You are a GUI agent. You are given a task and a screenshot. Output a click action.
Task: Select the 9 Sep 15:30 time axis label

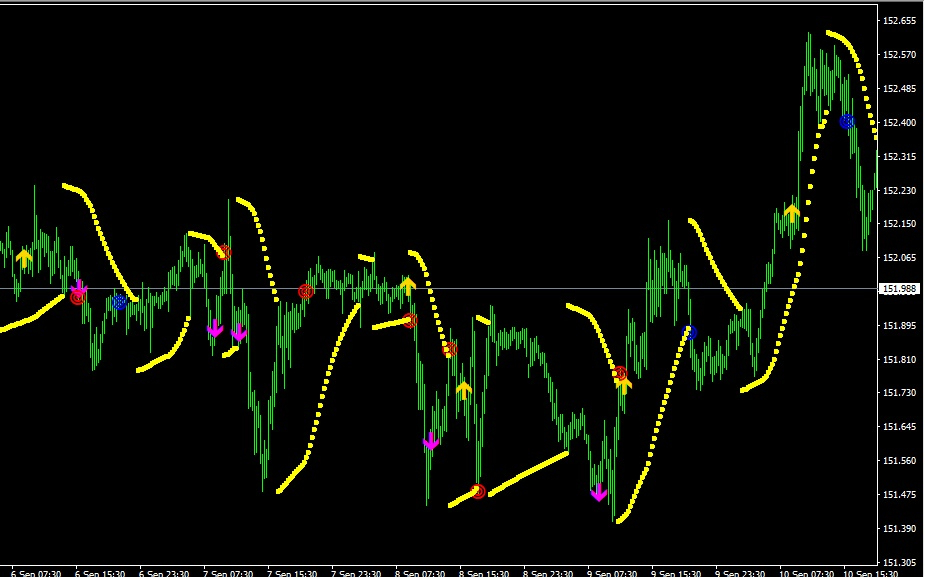[x=676, y=573]
